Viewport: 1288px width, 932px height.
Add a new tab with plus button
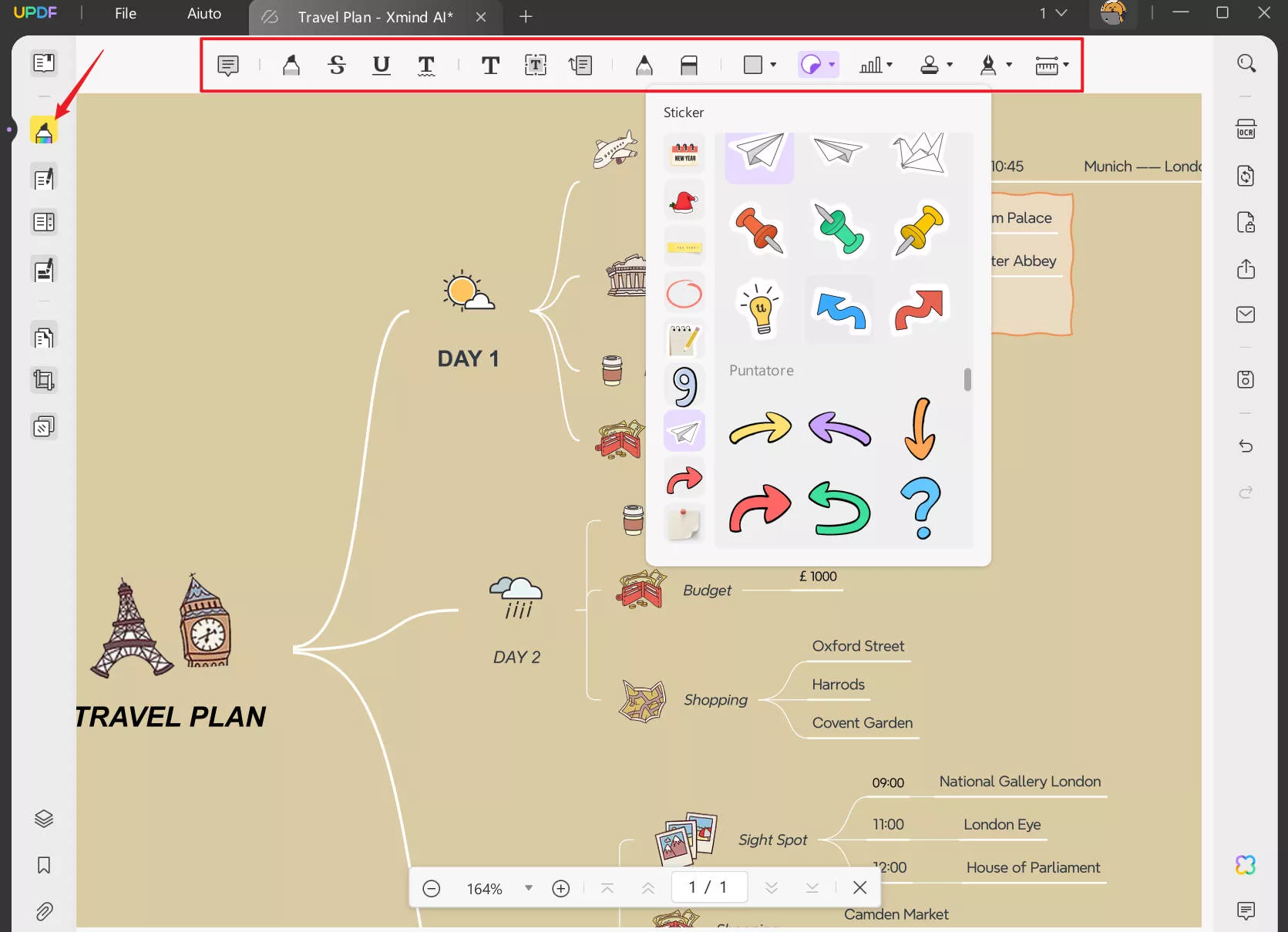526,17
